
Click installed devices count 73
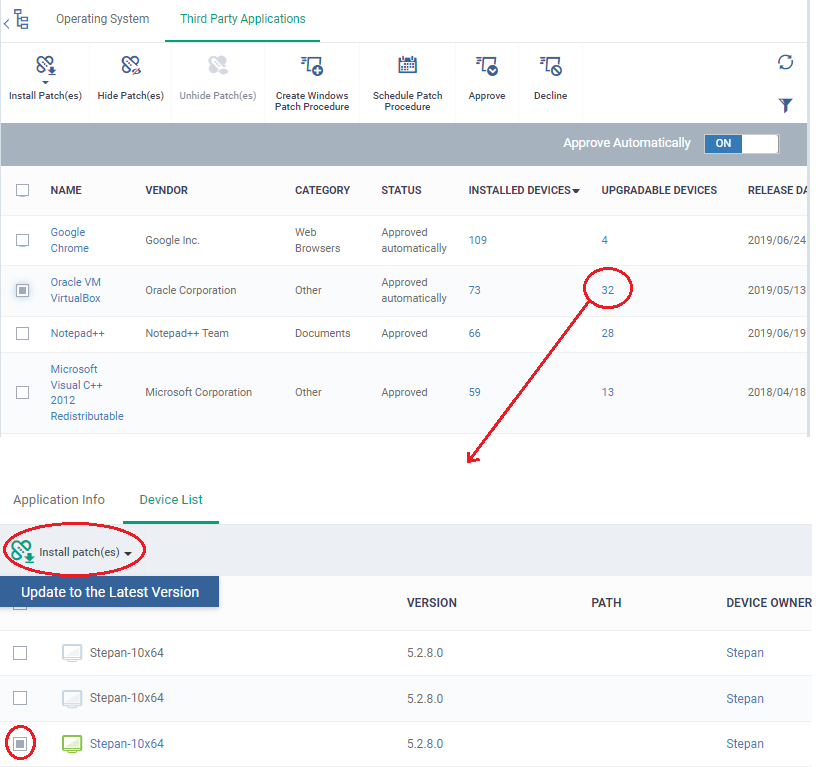(474, 290)
